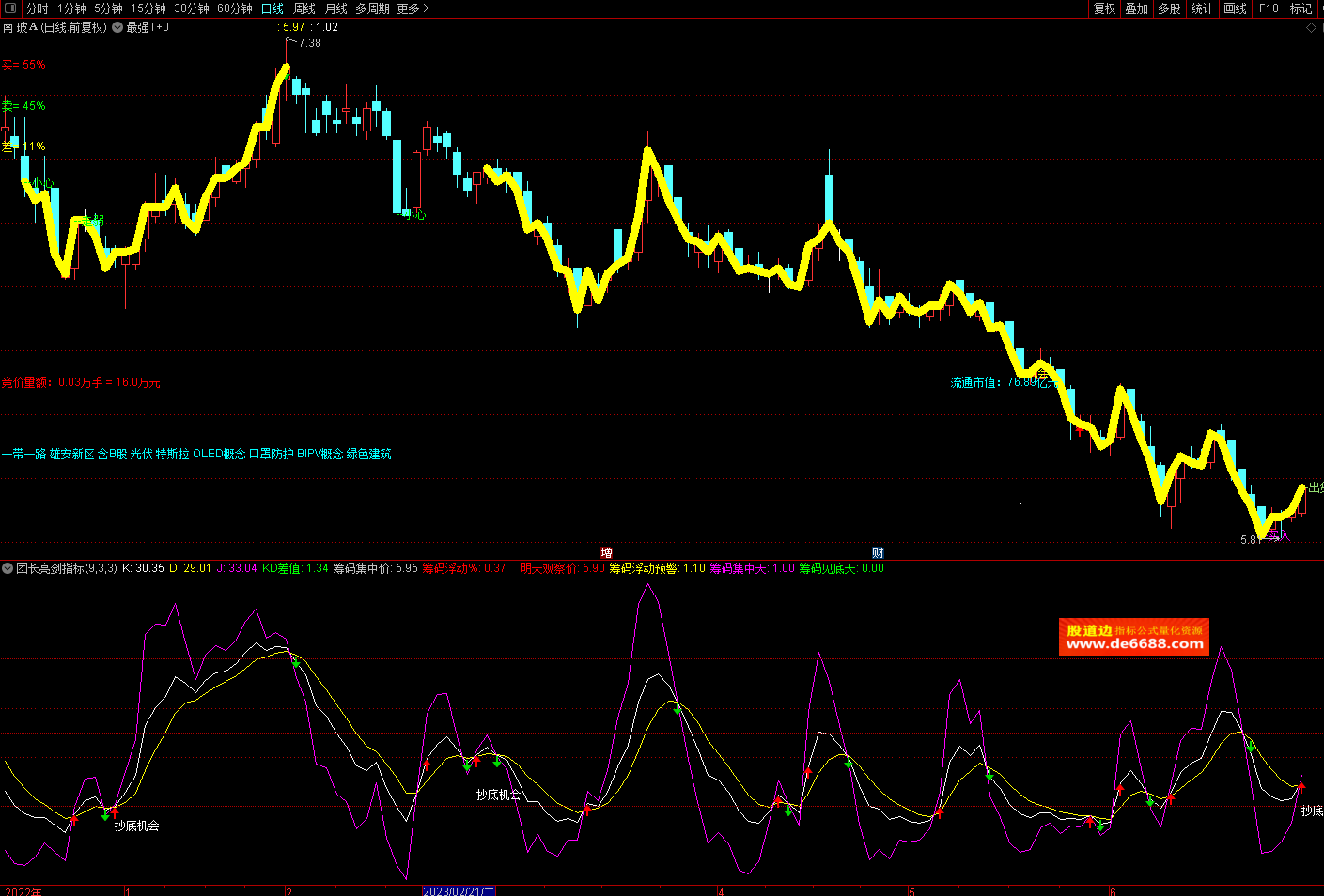Click the 叠加 overlay button
This screenshot has width=1324, height=896.
(1136, 8)
